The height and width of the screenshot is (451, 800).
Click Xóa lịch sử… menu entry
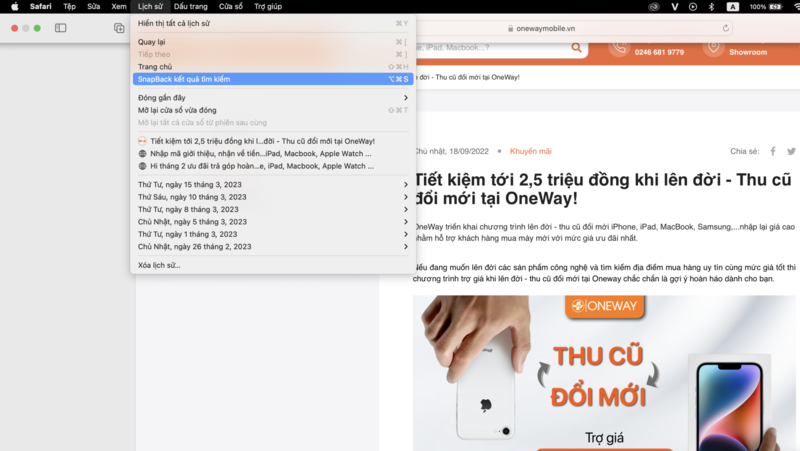point(160,265)
